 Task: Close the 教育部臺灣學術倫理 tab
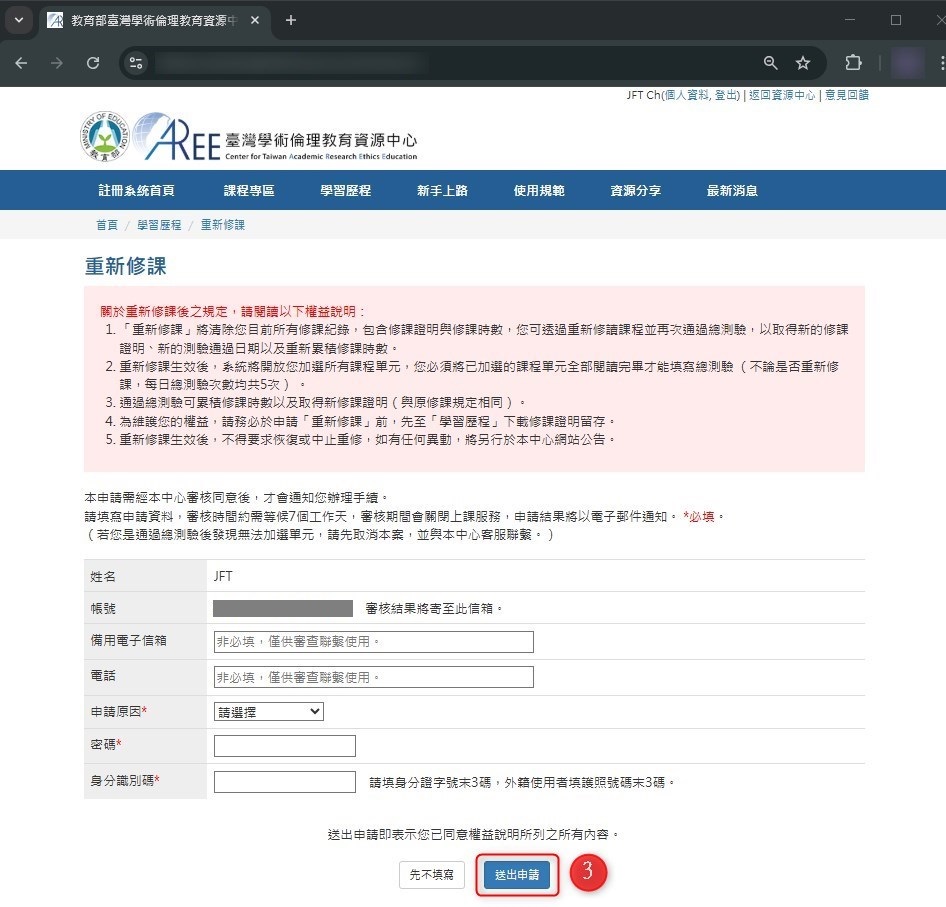[255, 20]
